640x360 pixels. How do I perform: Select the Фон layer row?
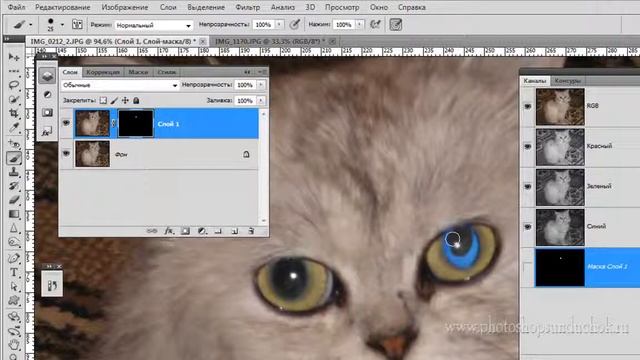click(x=159, y=154)
